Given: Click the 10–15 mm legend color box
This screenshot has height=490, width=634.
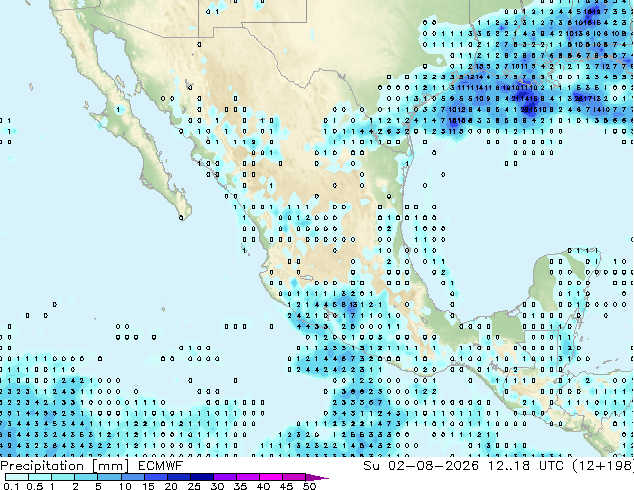Looking at the screenshot, I should pyautogui.click(x=133, y=477).
